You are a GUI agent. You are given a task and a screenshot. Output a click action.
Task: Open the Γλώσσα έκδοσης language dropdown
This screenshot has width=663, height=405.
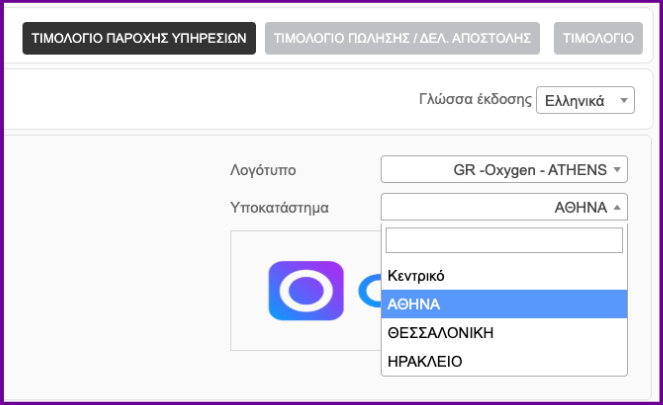click(585, 100)
